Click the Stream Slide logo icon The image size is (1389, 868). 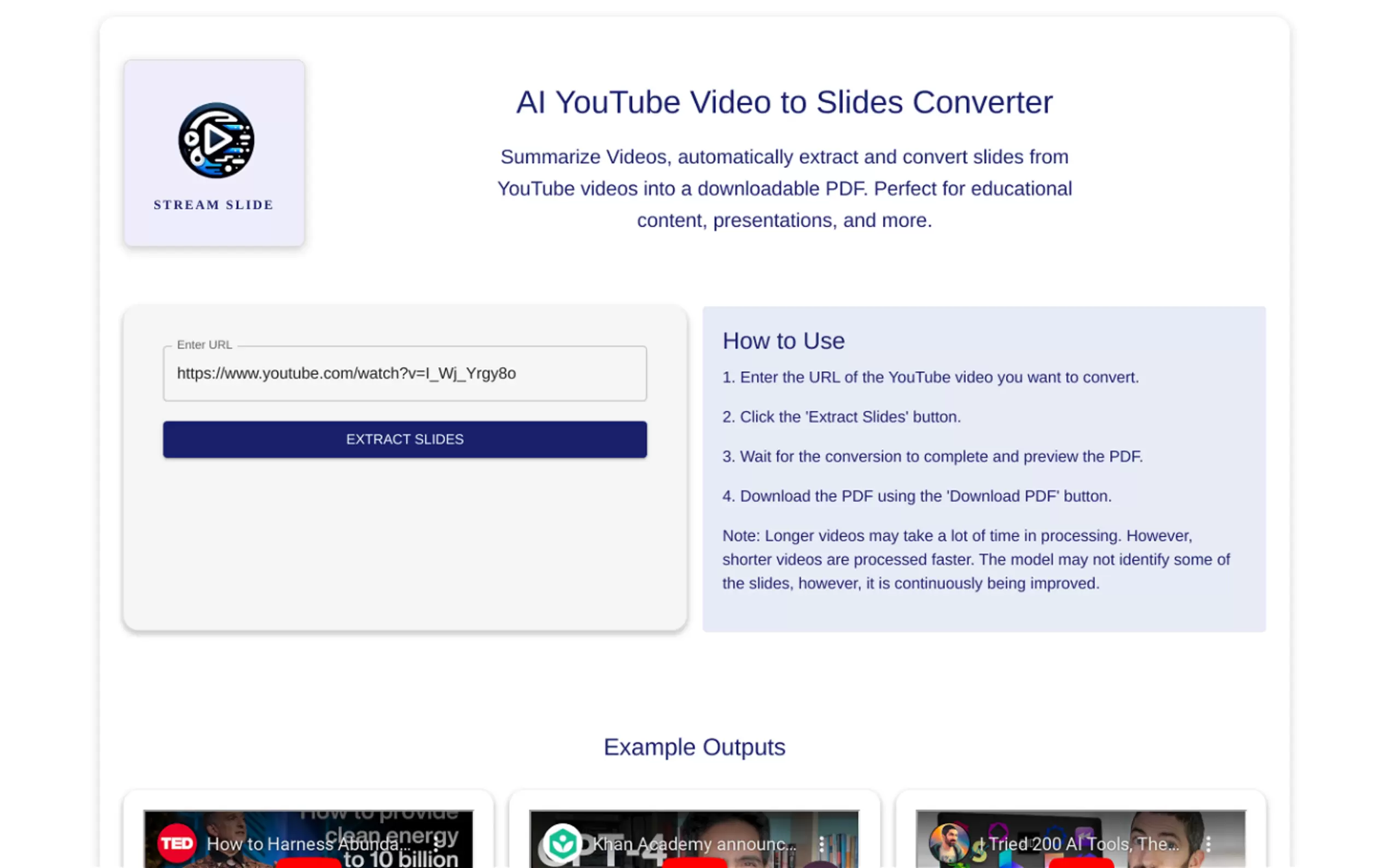click(x=216, y=140)
